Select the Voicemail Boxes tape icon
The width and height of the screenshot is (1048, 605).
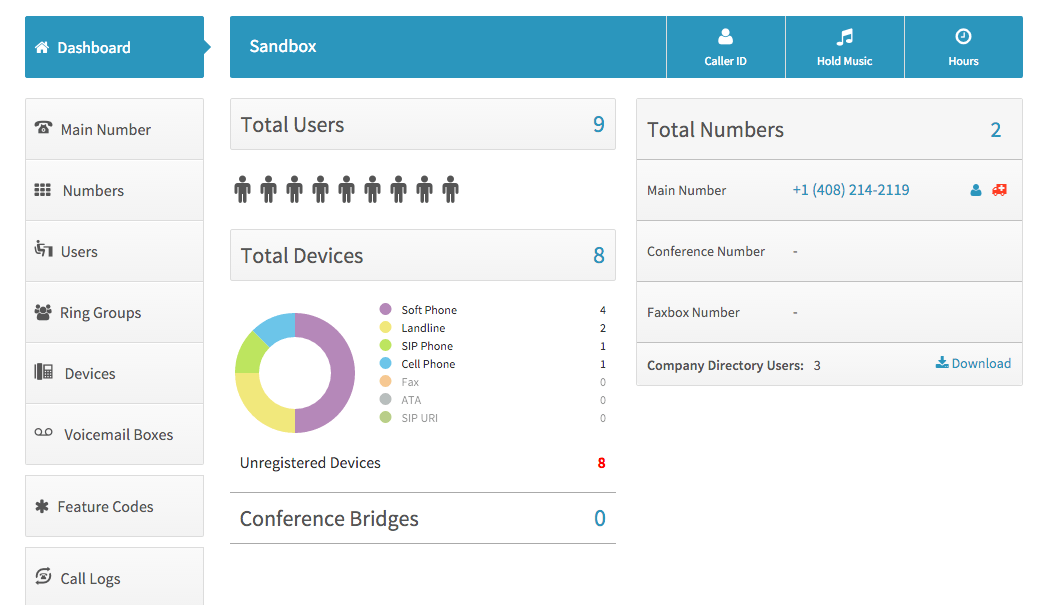pos(42,434)
